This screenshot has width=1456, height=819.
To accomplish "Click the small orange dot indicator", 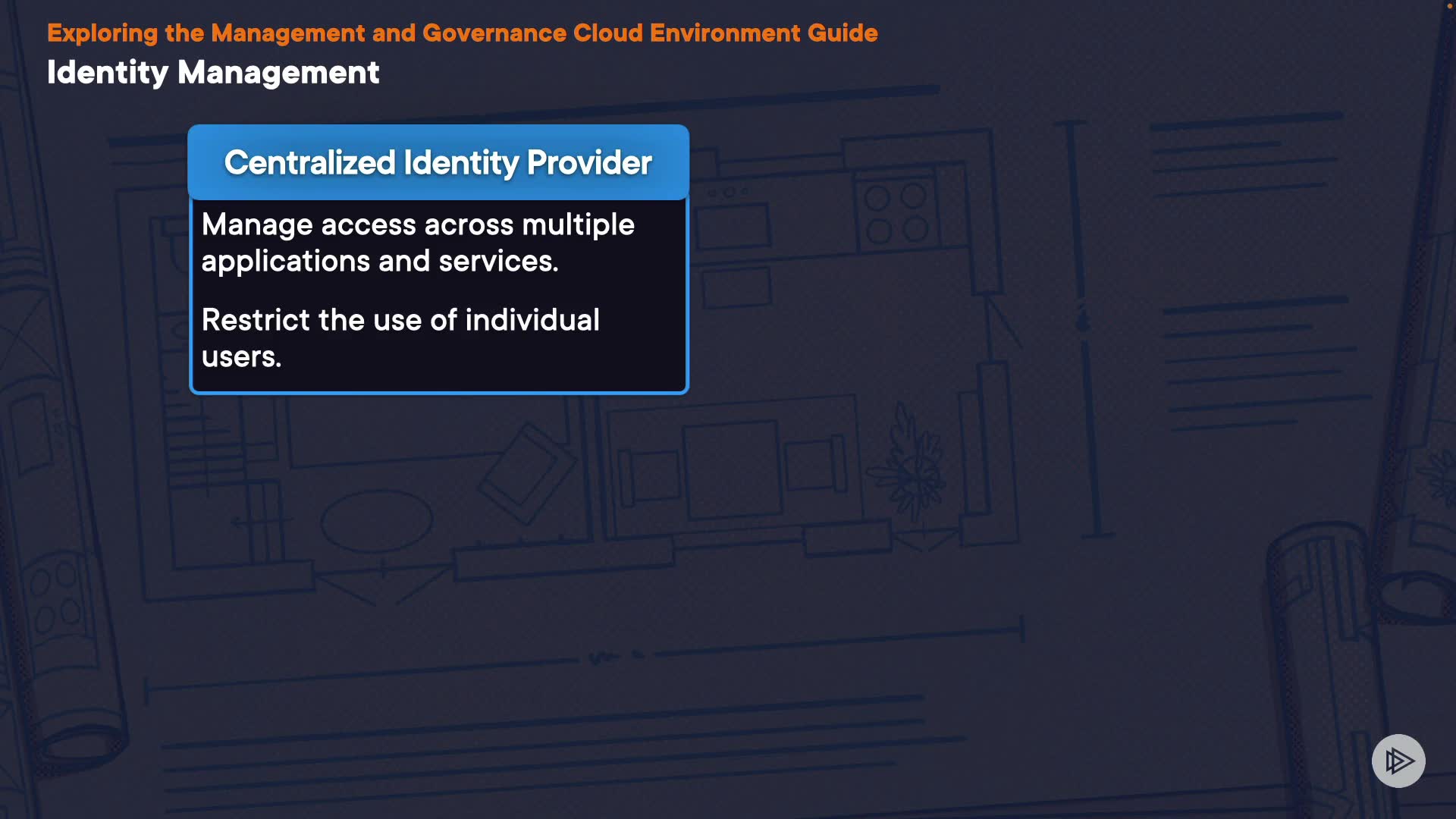I will click(1449, 5).
